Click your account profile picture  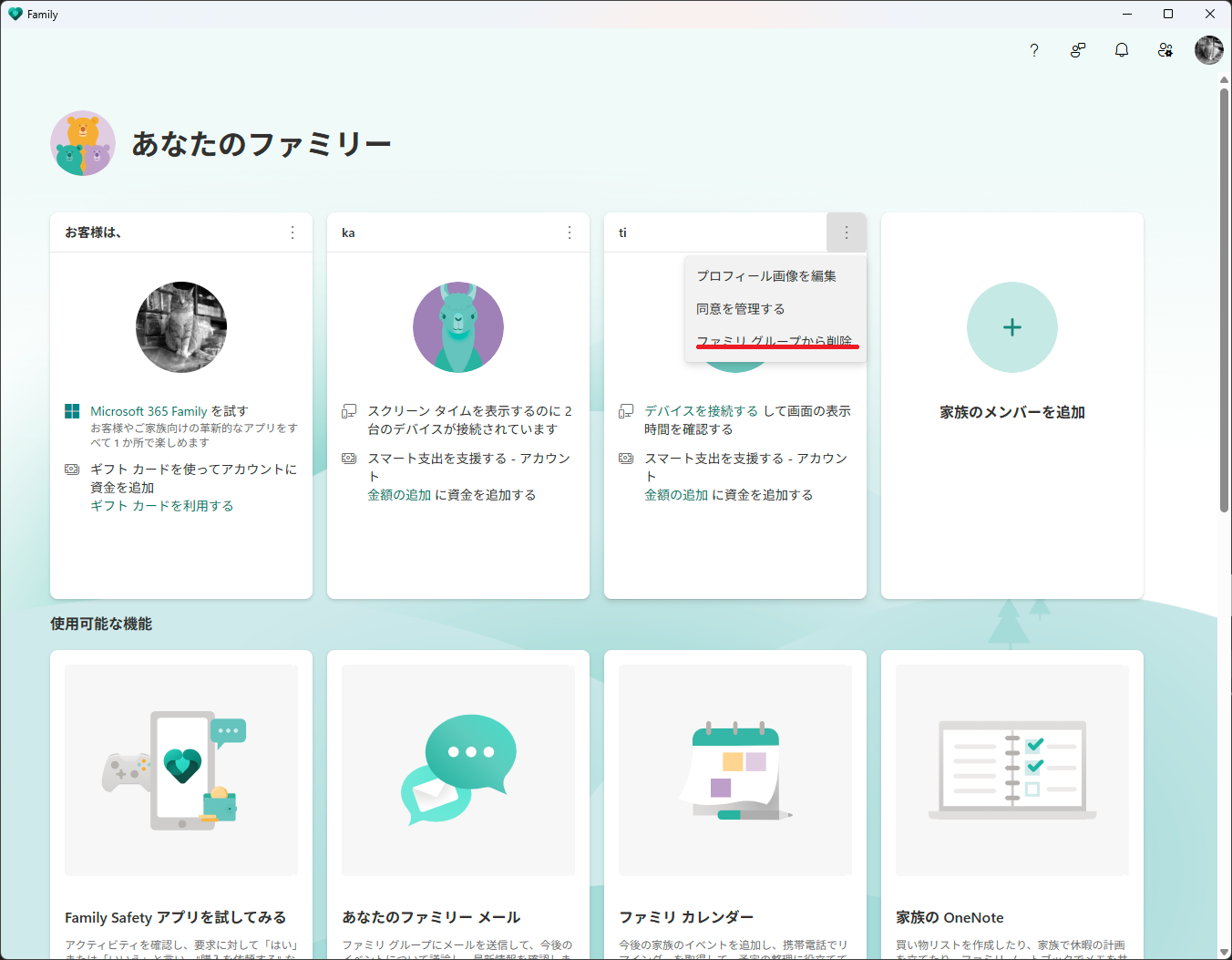(x=1209, y=50)
